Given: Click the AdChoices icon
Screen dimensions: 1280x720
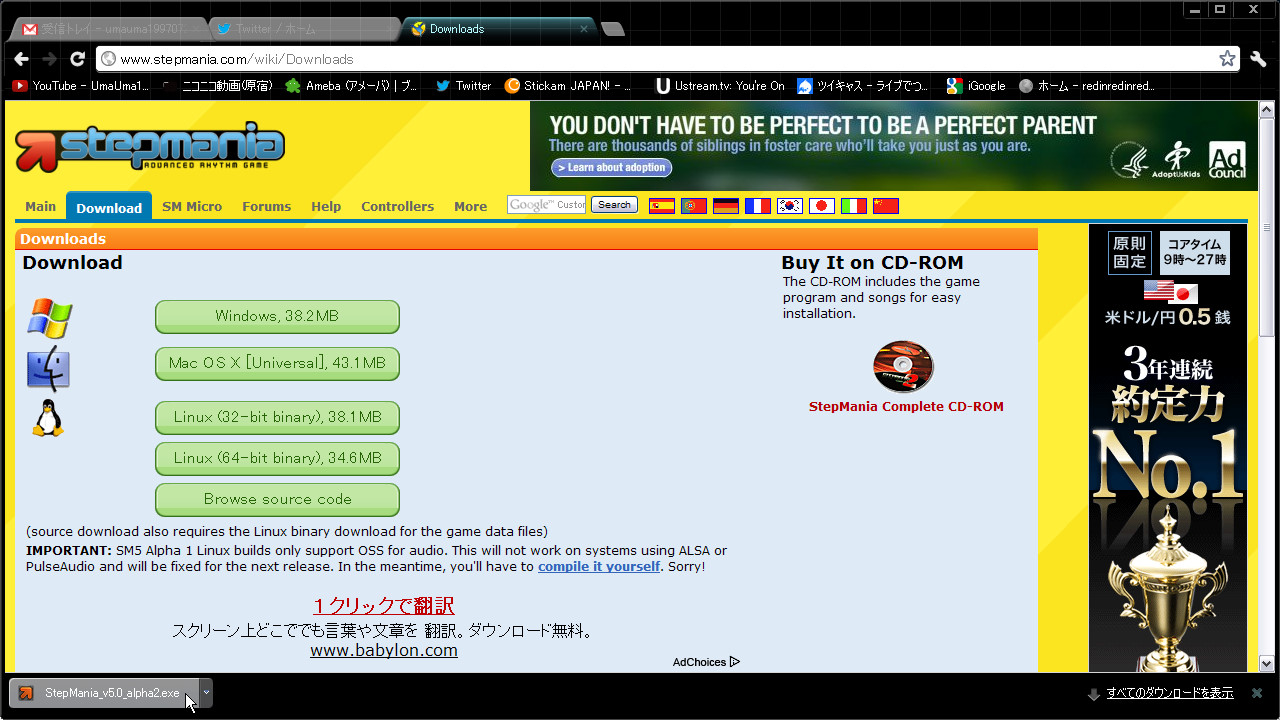Looking at the screenshot, I should [x=735, y=662].
